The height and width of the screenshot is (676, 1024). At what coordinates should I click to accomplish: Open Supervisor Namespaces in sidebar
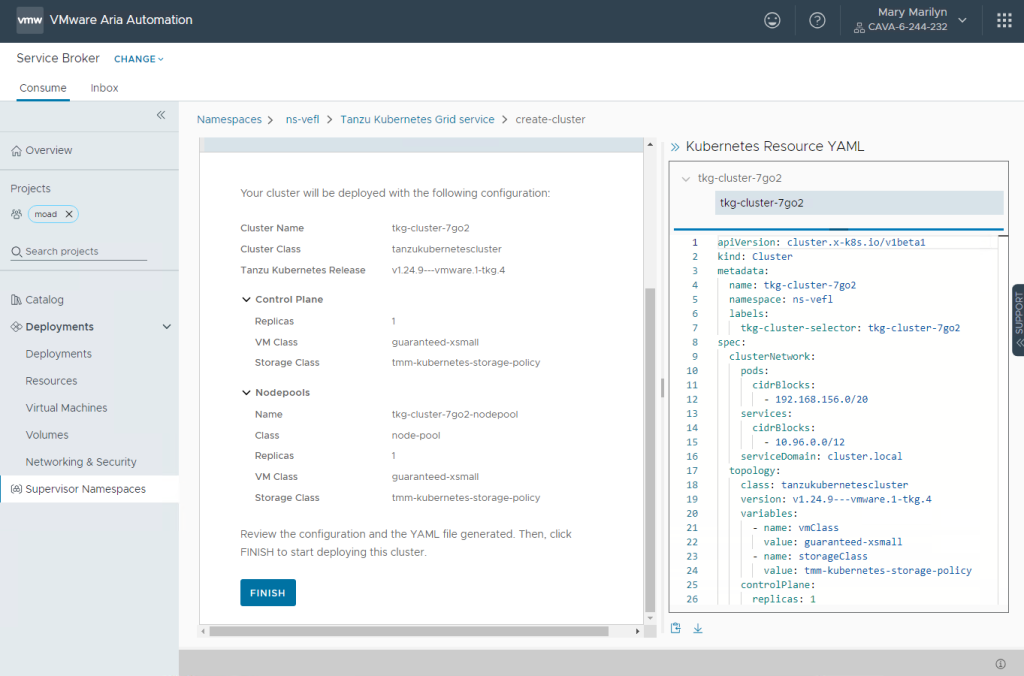[85, 489]
